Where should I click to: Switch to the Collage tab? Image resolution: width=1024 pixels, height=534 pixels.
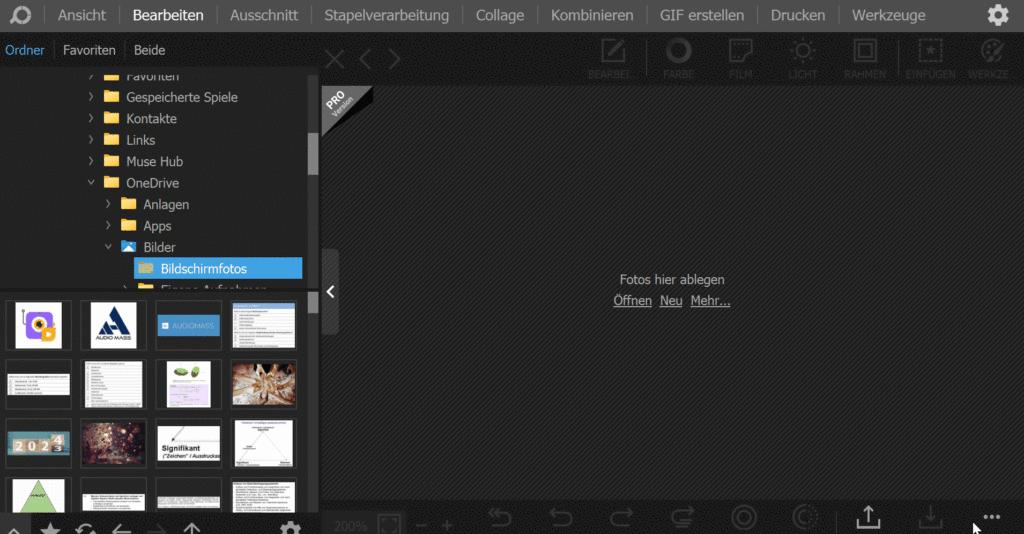(x=500, y=15)
